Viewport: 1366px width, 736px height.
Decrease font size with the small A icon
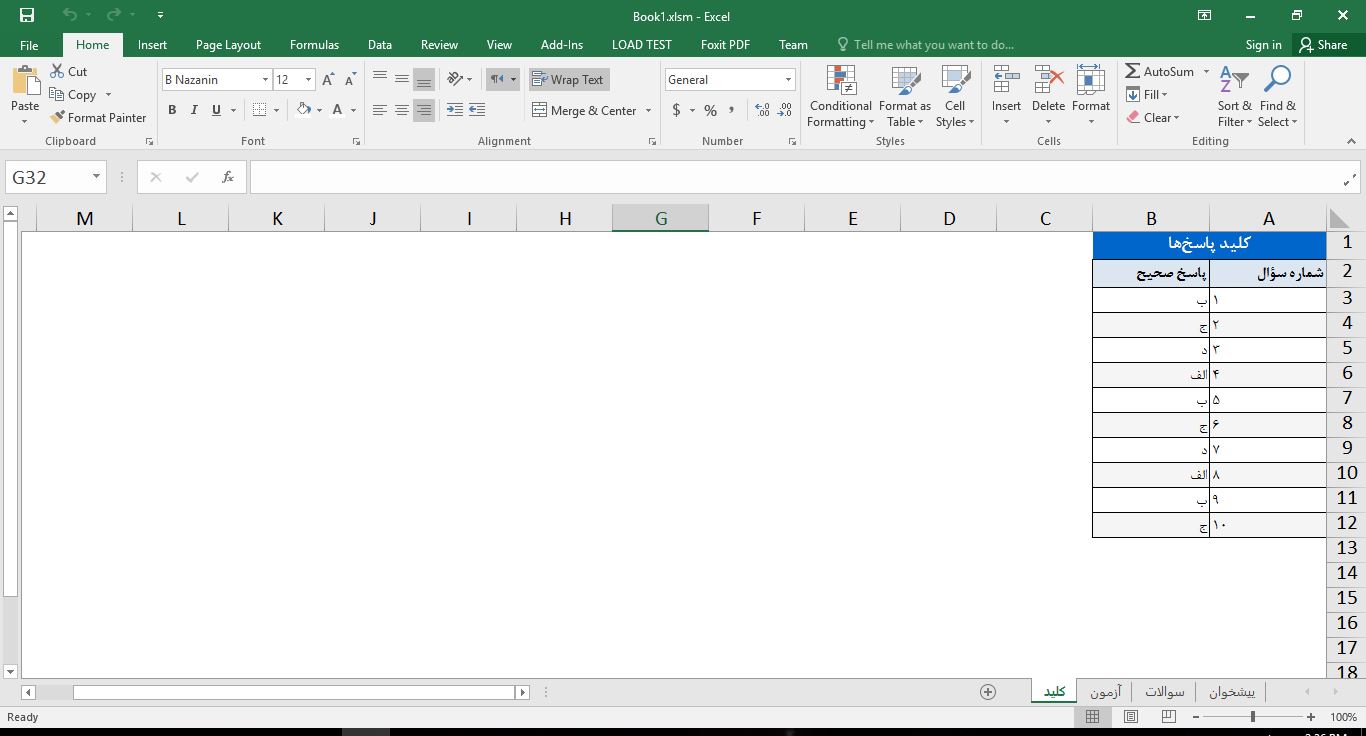pyautogui.click(x=350, y=80)
